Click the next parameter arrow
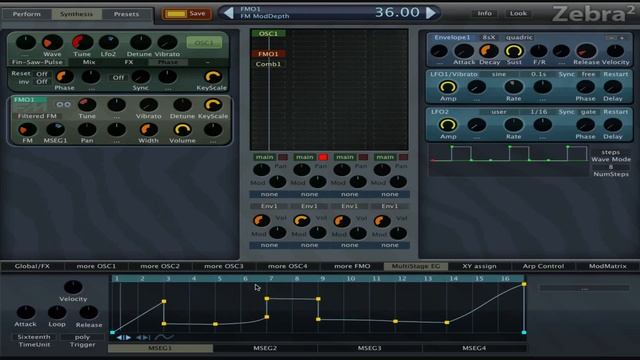The image size is (640, 360). click(x=431, y=13)
